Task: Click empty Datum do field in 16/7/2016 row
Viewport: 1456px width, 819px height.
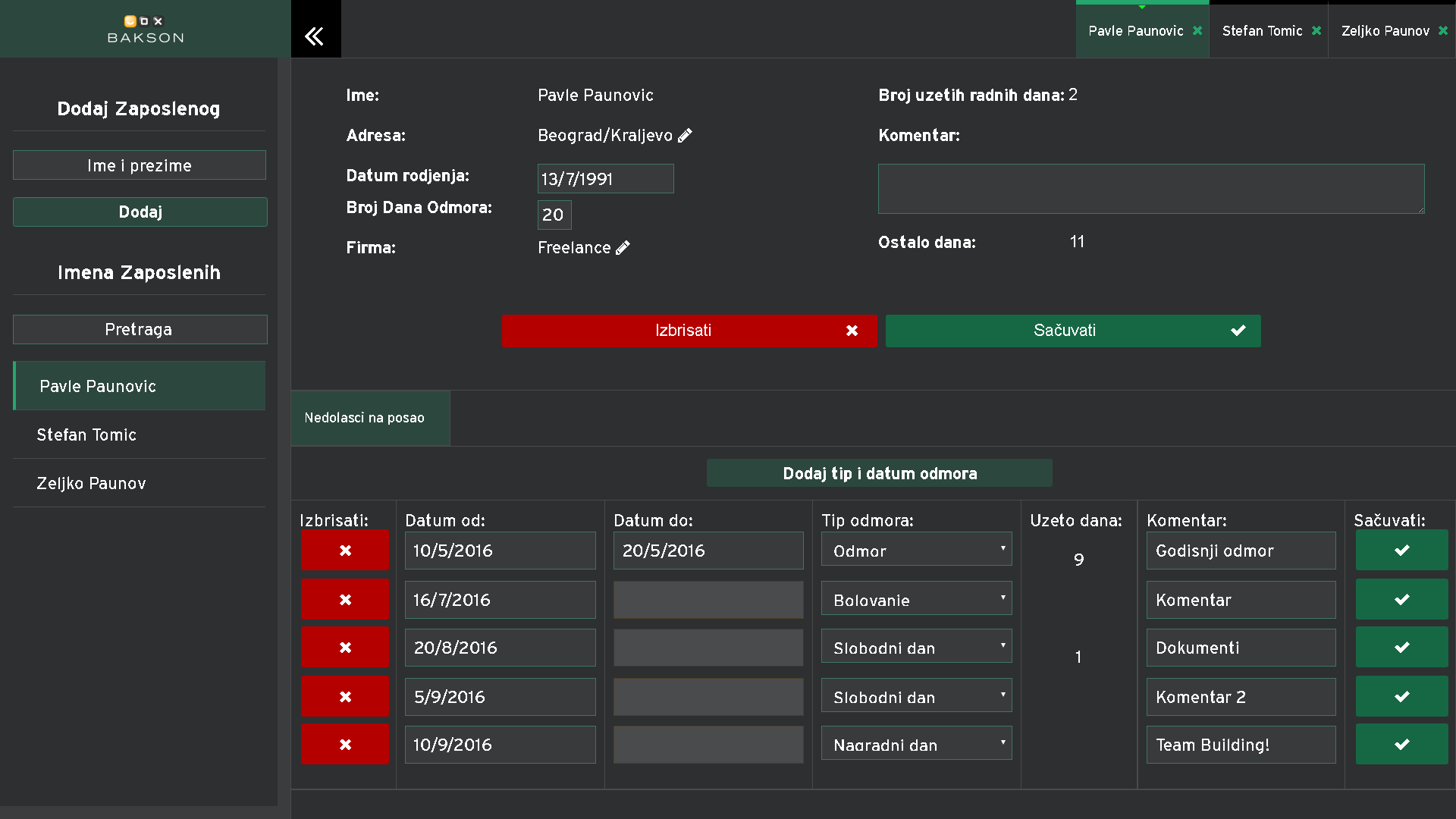Action: click(x=708, y=600)
